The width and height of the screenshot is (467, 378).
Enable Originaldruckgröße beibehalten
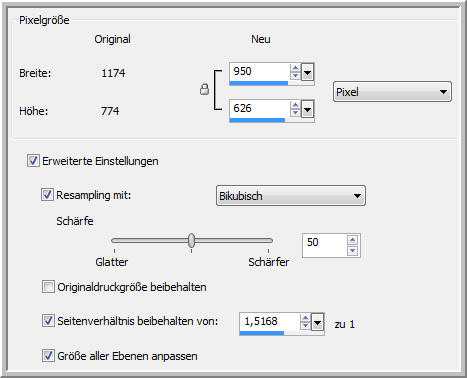pos(48,287)
